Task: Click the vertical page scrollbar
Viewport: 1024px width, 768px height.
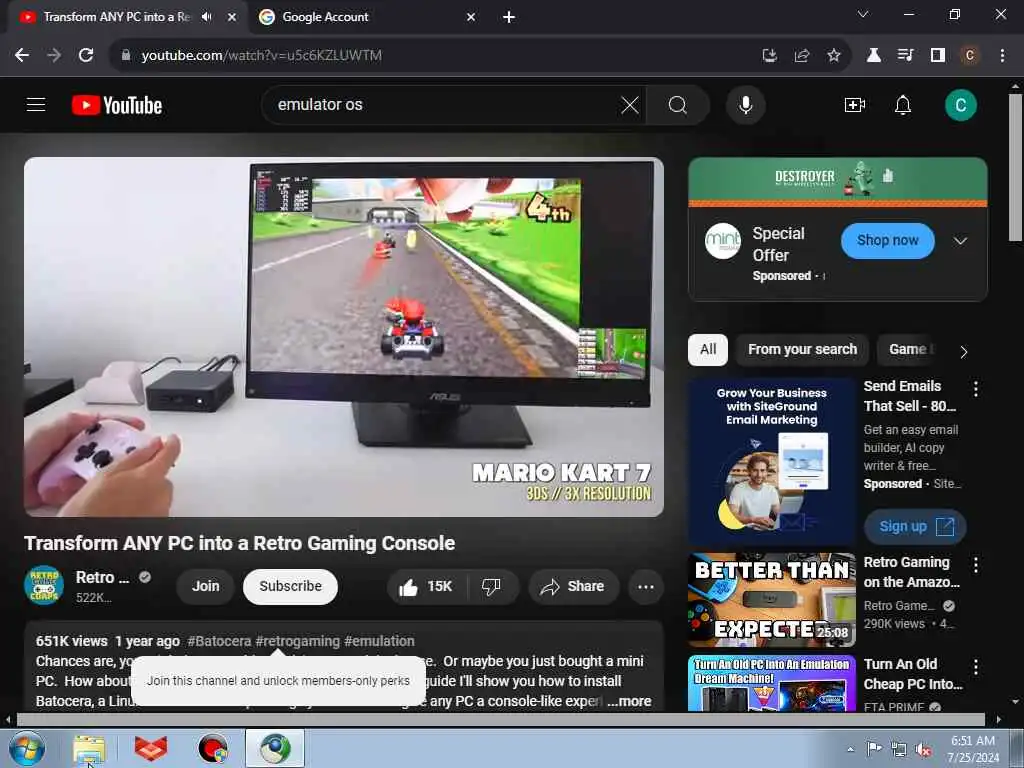Action: (x=1015, y=168)
